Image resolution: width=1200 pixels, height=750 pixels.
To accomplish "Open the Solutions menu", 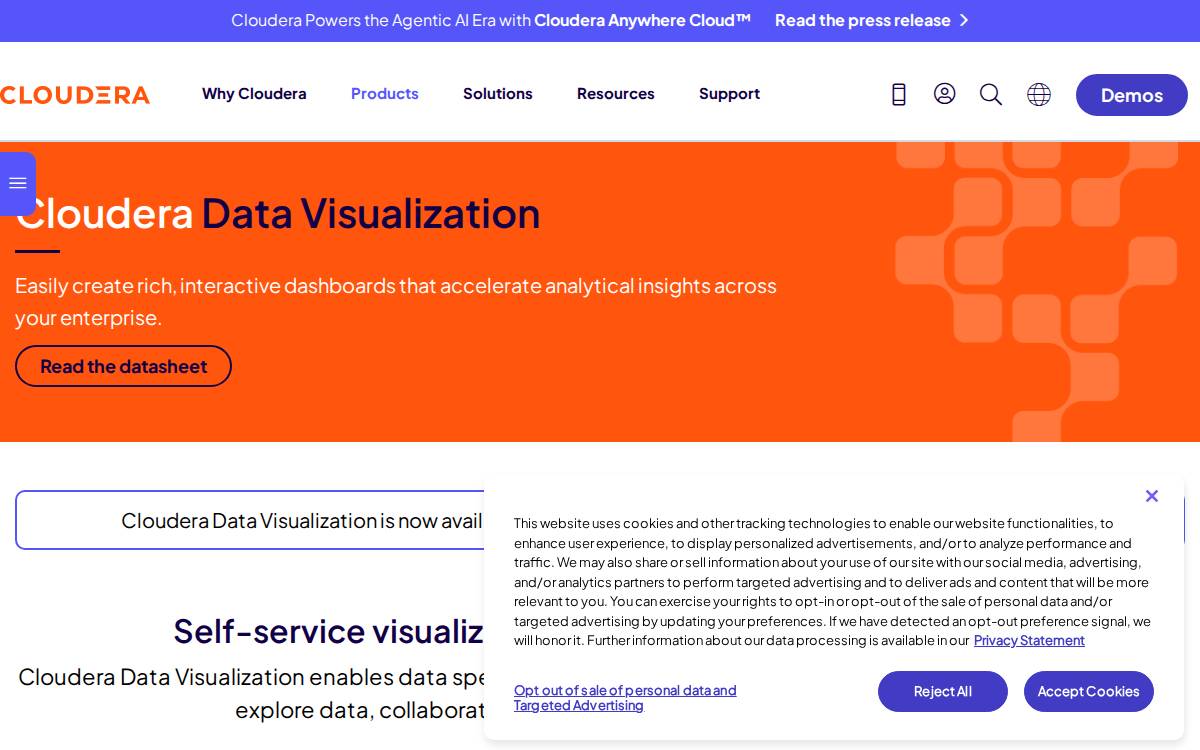I will tap(498, 94).
